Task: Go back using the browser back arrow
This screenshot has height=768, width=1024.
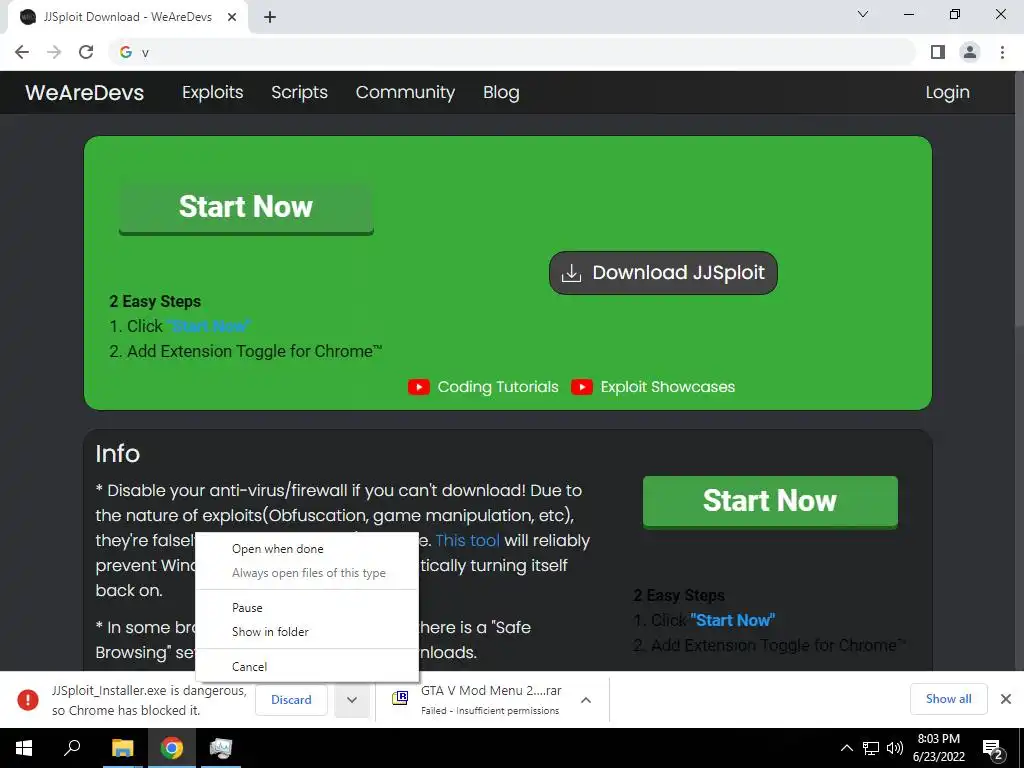Action: (22, 52)
